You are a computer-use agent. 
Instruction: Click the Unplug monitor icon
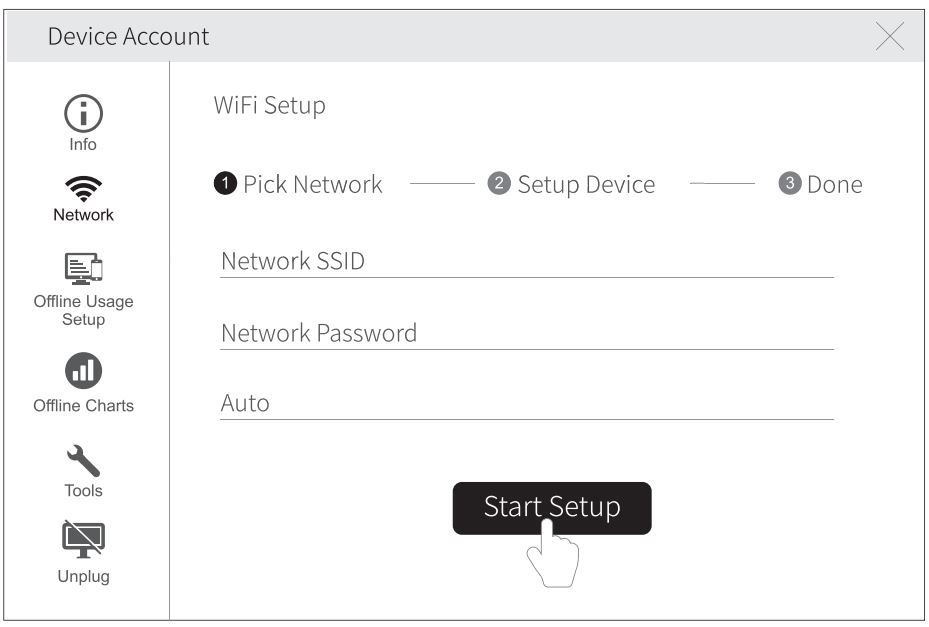pyautogui.click(x=83, y=540)
